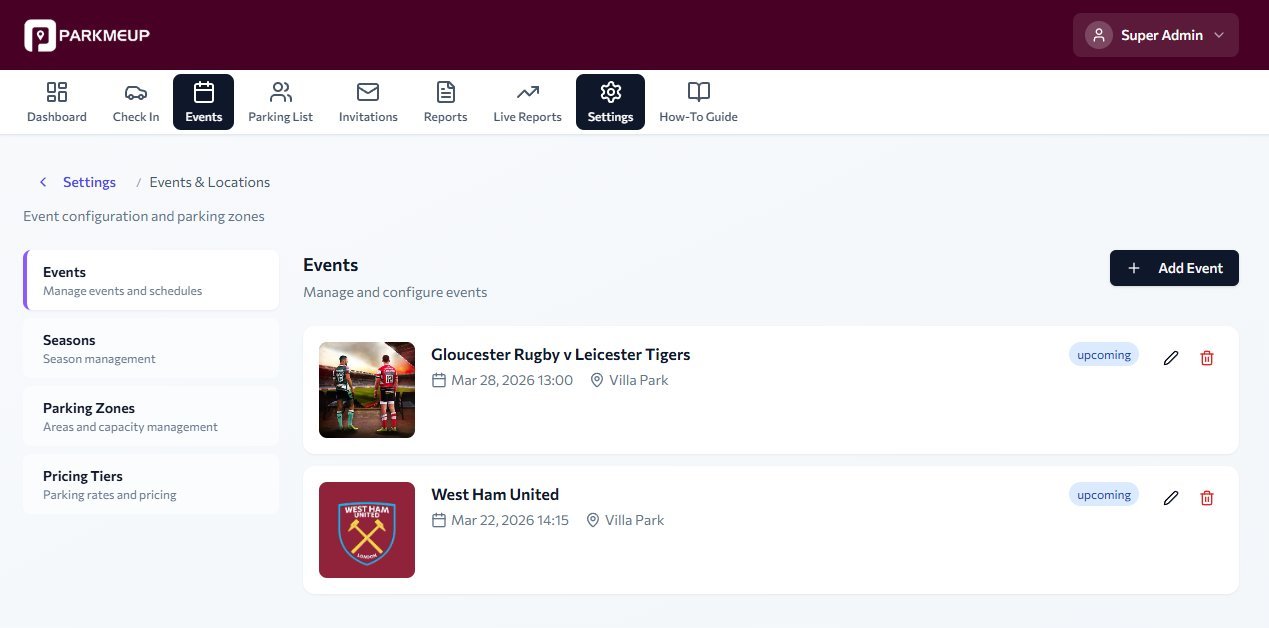Edit the Gloucester Rugby v Leicester Tigers event
The height and width of the screenshot is (628, 1269).
pos(1170,357)
